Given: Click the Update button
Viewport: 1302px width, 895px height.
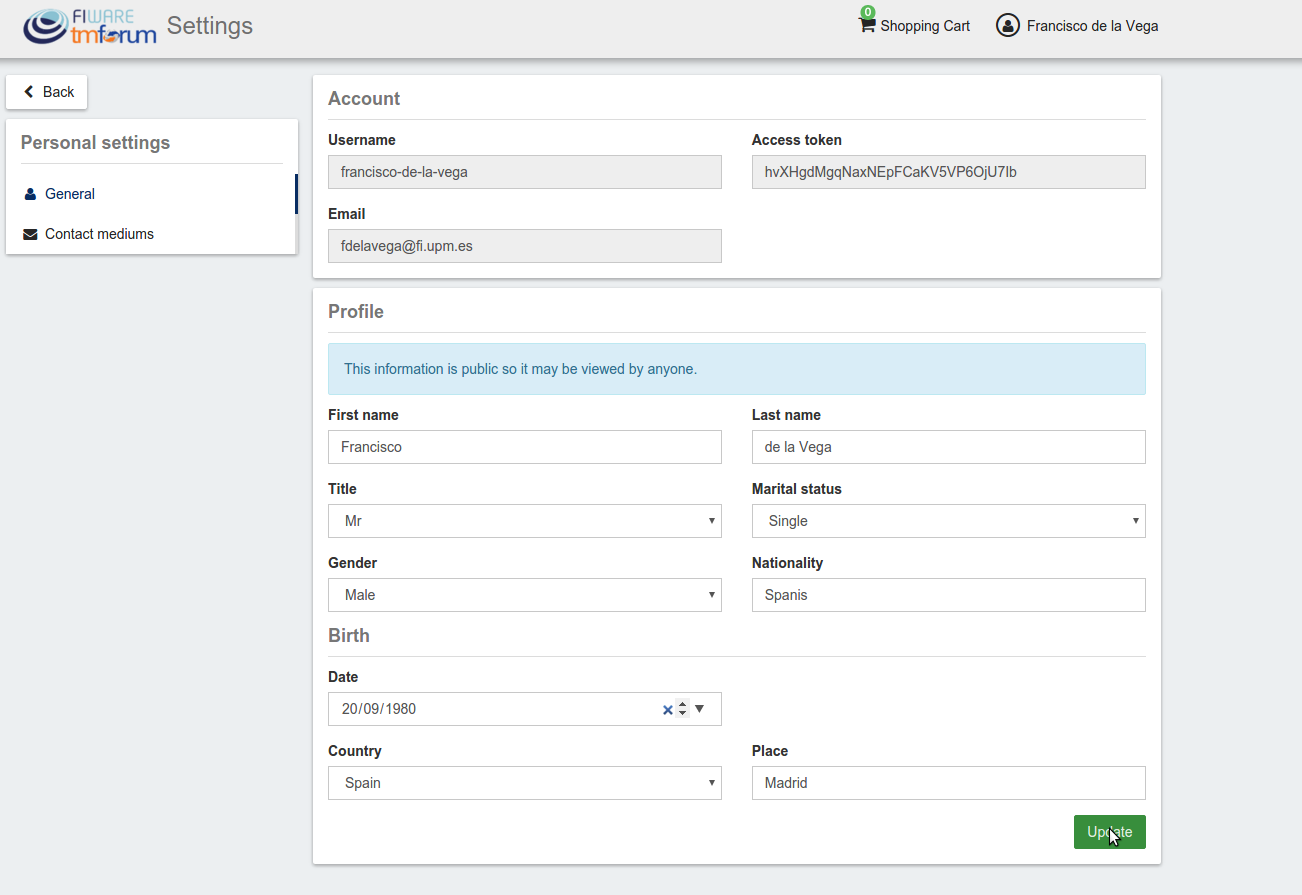Looking at the screenshot, I should tap(1110, 832).
